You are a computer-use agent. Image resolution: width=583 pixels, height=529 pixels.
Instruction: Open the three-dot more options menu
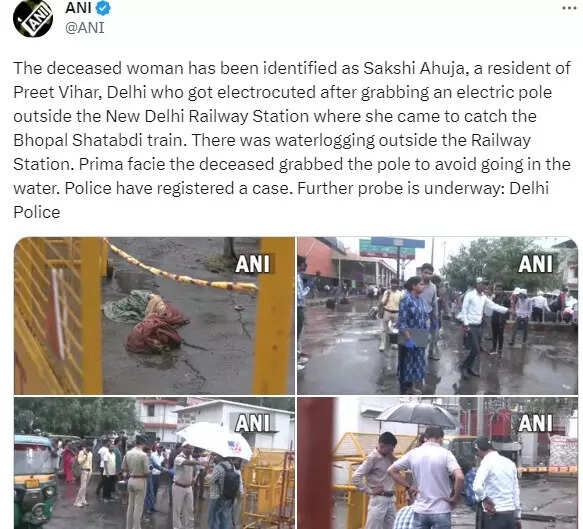pyautogui.click(x=569, y=8)
